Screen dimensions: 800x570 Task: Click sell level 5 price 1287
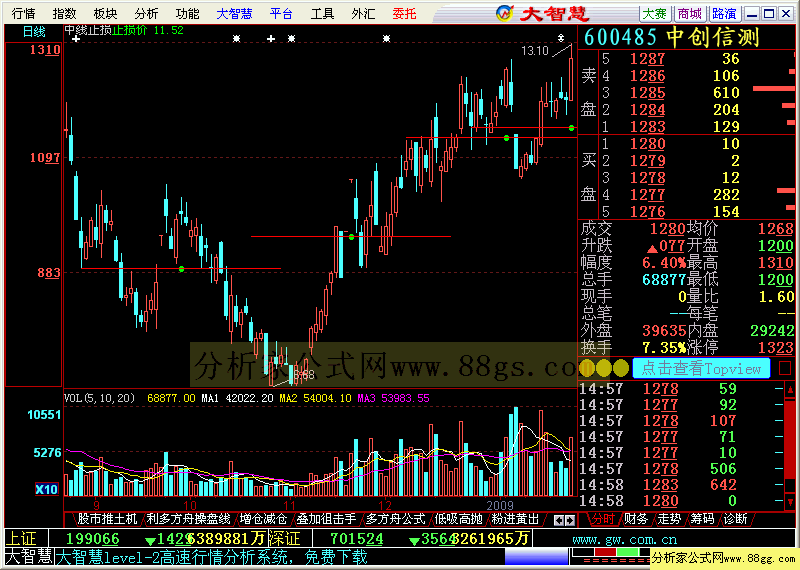647,59
